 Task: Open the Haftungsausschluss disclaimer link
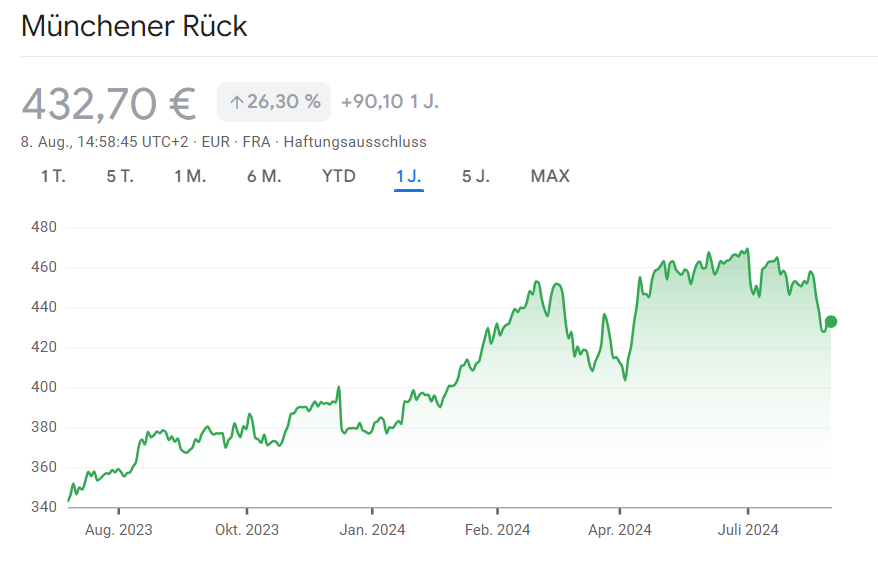click(x=355, y=142)
